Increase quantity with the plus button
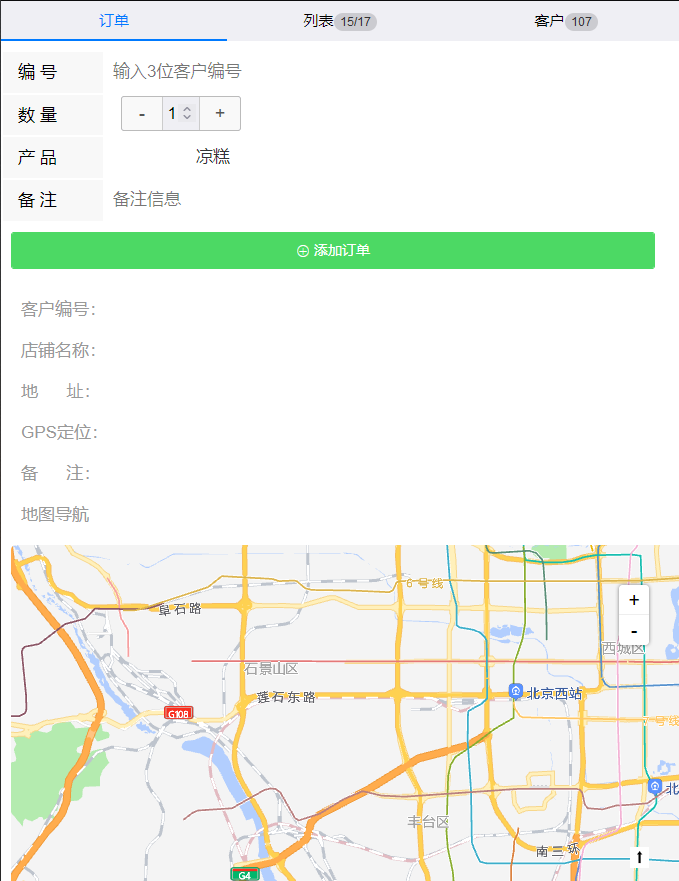Image resolution: width=679 pixels, height=881 pixels. [x=220, y=114]
